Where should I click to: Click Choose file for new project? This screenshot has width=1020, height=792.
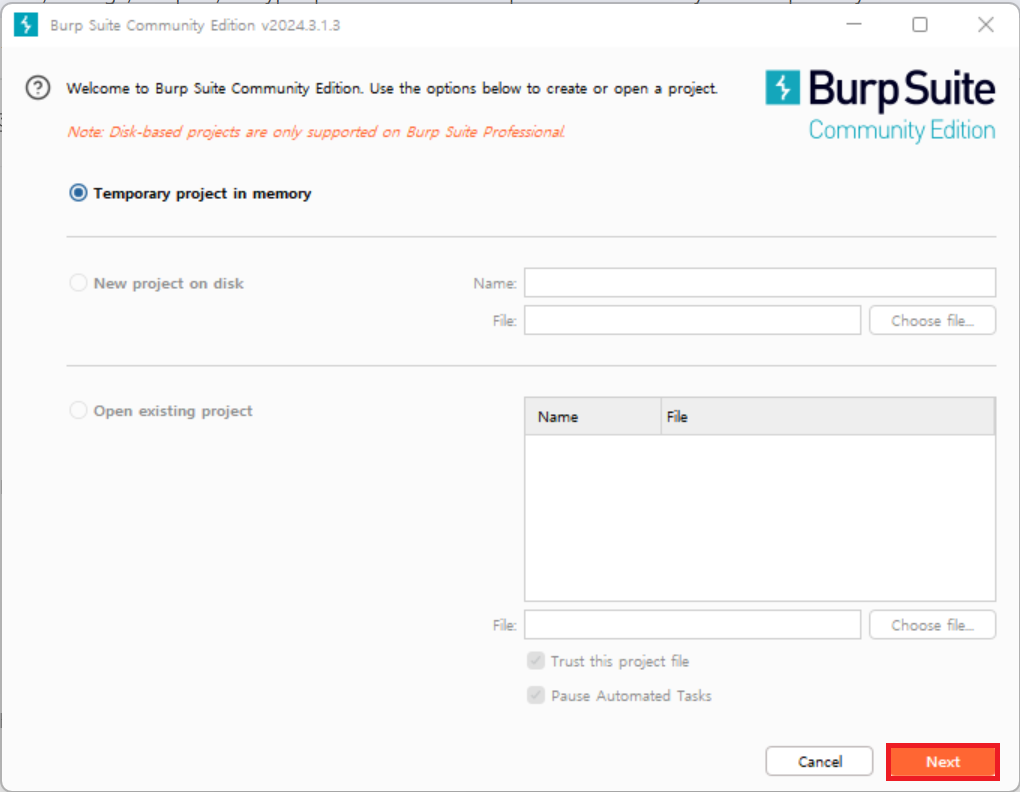(932, 320)
